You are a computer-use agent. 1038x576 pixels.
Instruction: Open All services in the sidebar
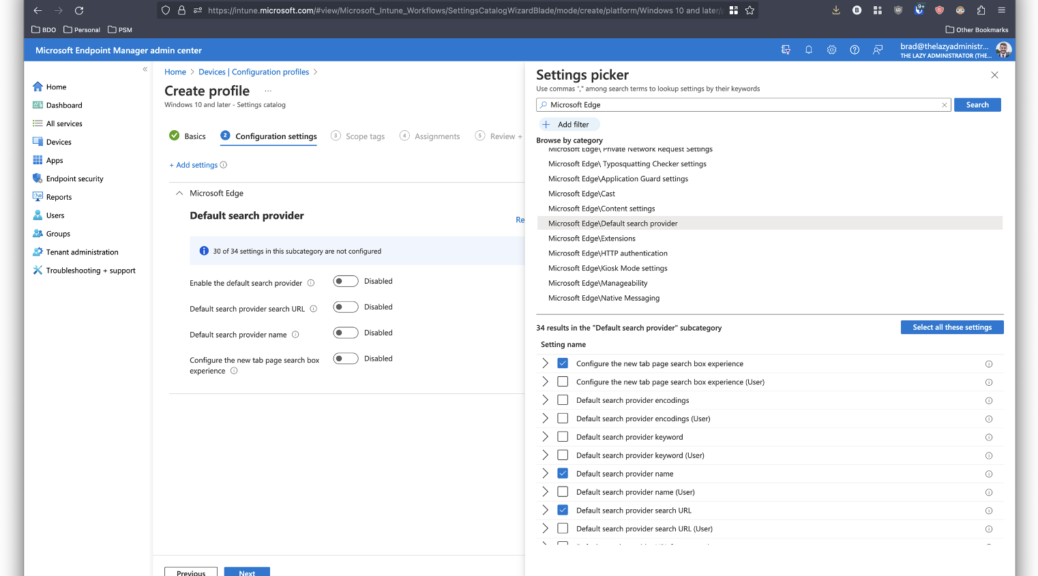[64, 124]
